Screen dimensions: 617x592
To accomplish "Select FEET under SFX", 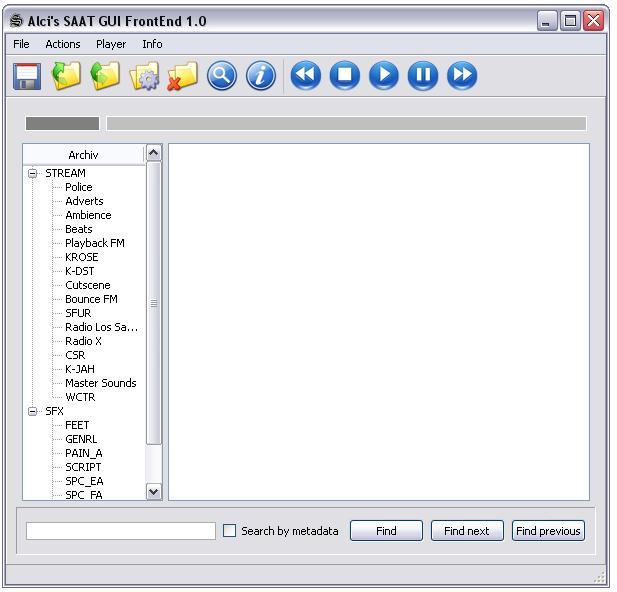I will (77, 425).
